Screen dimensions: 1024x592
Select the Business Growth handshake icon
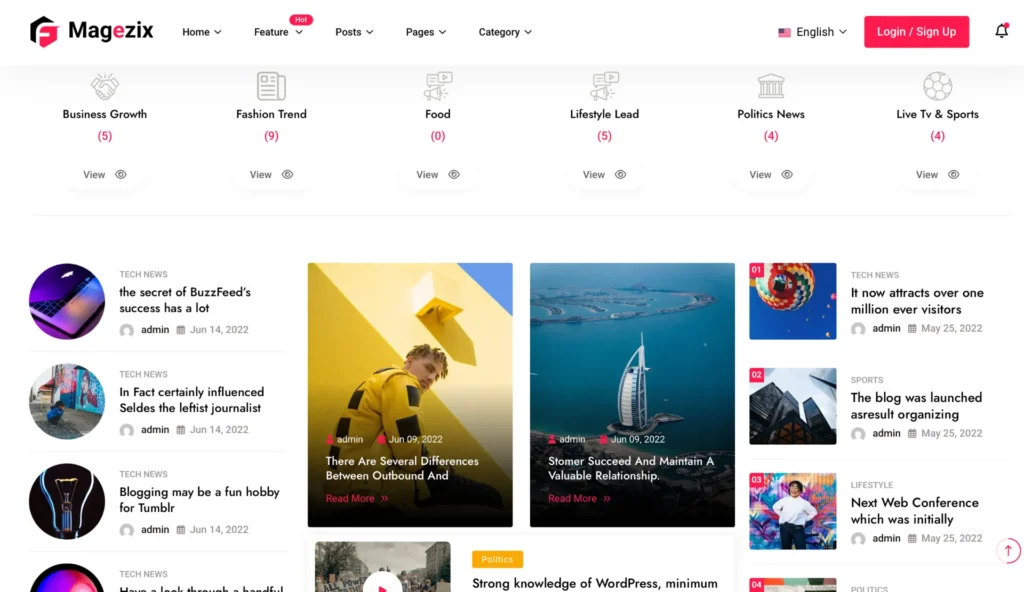pos(104,86)
